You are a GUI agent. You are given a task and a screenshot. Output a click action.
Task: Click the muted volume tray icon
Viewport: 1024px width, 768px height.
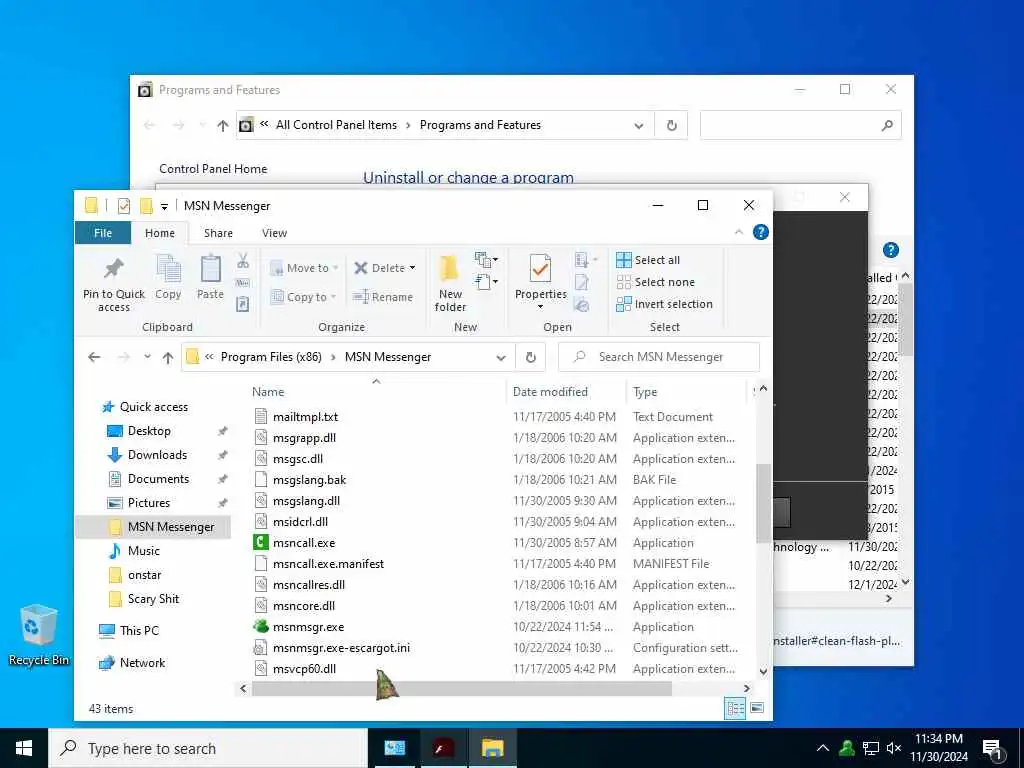tap(894, 748)
